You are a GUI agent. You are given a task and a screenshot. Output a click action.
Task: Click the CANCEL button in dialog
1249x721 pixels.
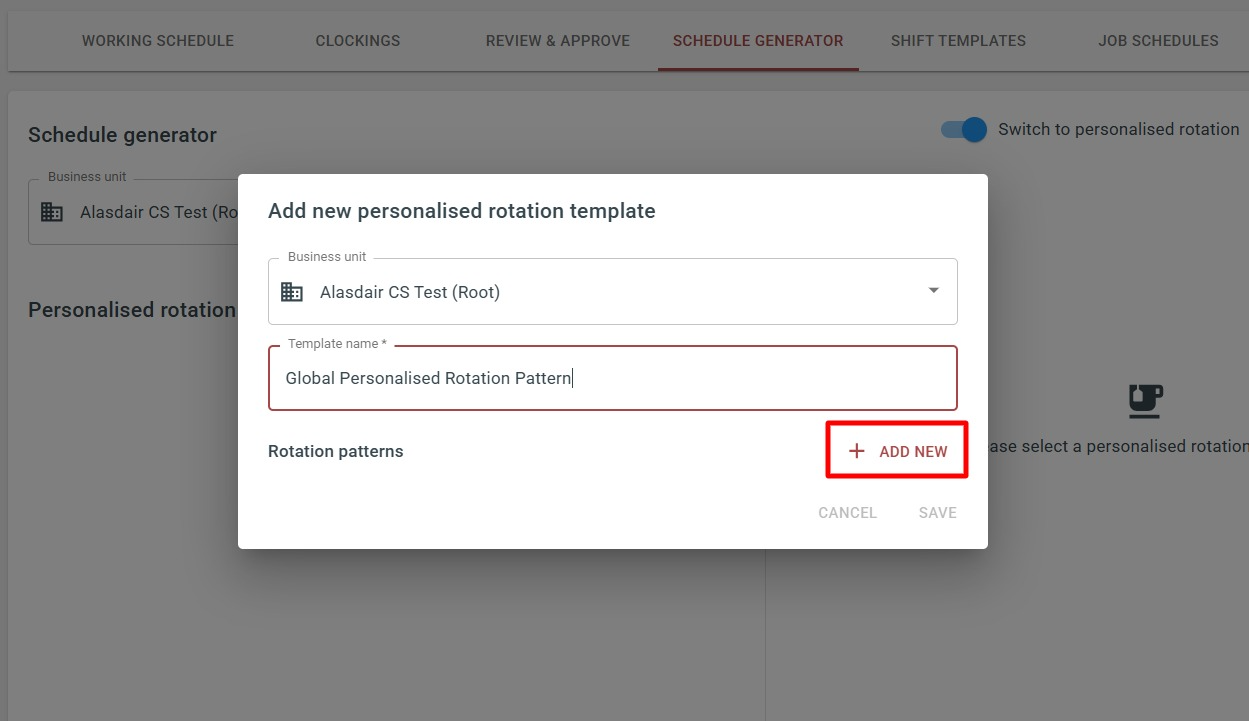(847, 512)
